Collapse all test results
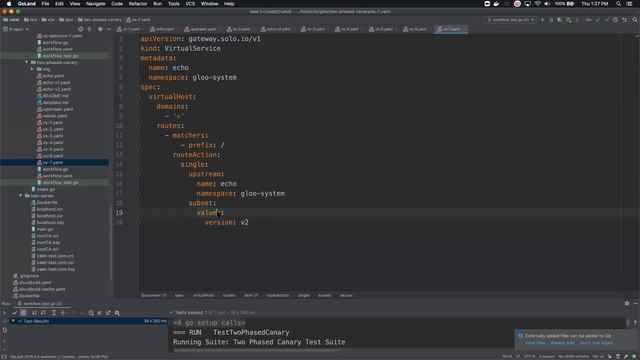This screenshot has width=640, height=360. click(x=62, y=313)
